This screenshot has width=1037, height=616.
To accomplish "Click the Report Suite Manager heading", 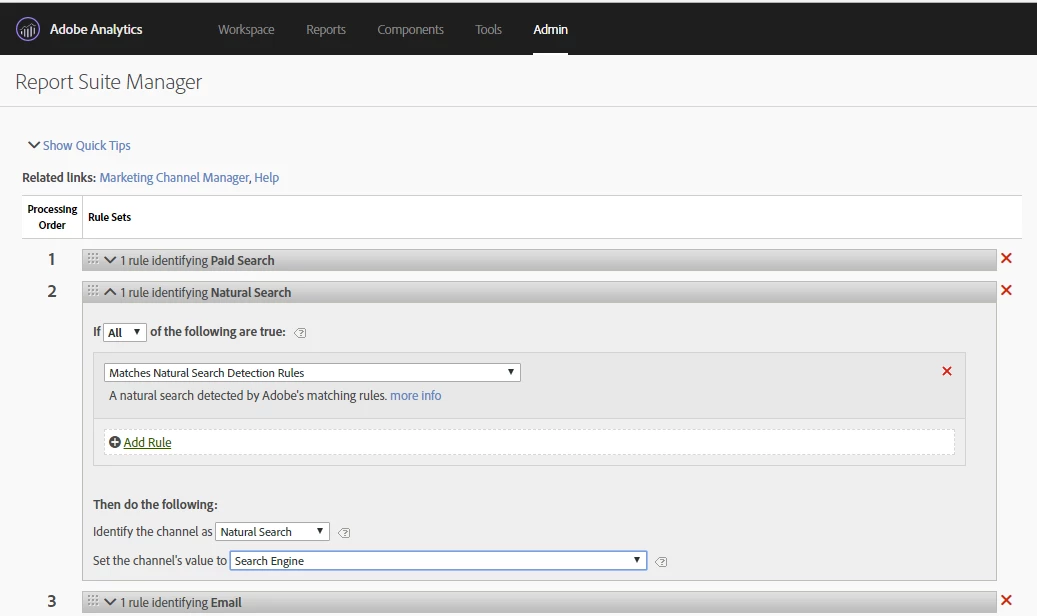I will [x=108, y=81].
